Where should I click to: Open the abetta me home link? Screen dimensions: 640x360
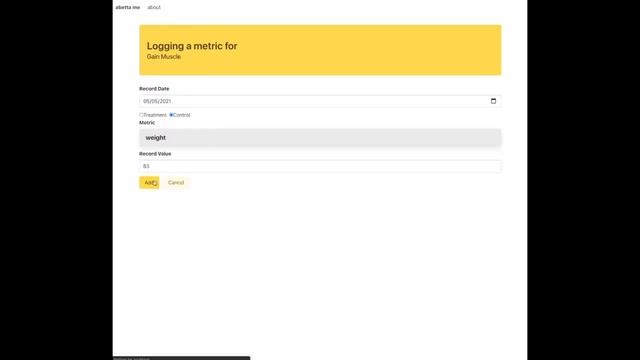point(127,7)
